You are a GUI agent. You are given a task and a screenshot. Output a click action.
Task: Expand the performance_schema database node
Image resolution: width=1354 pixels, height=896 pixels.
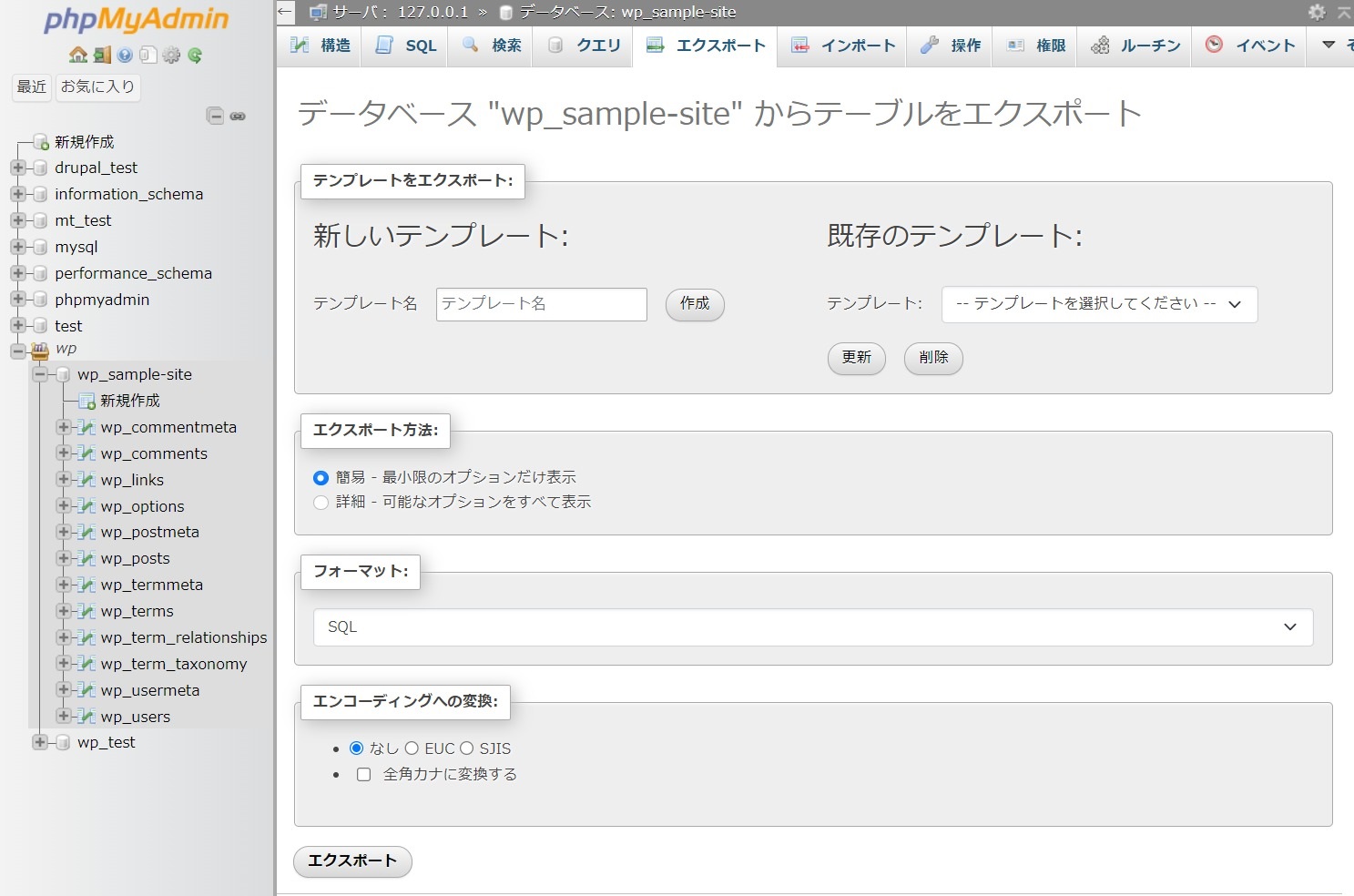point(18,273)
